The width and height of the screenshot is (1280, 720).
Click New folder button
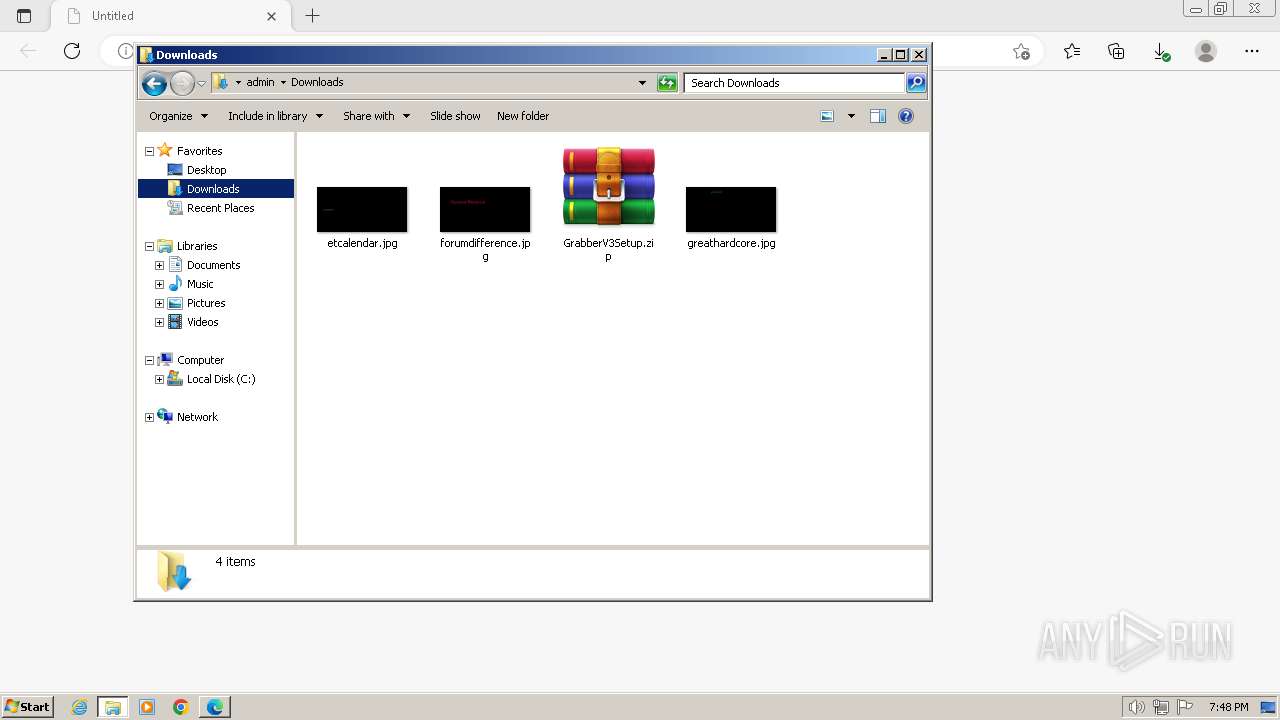(523, 116)
